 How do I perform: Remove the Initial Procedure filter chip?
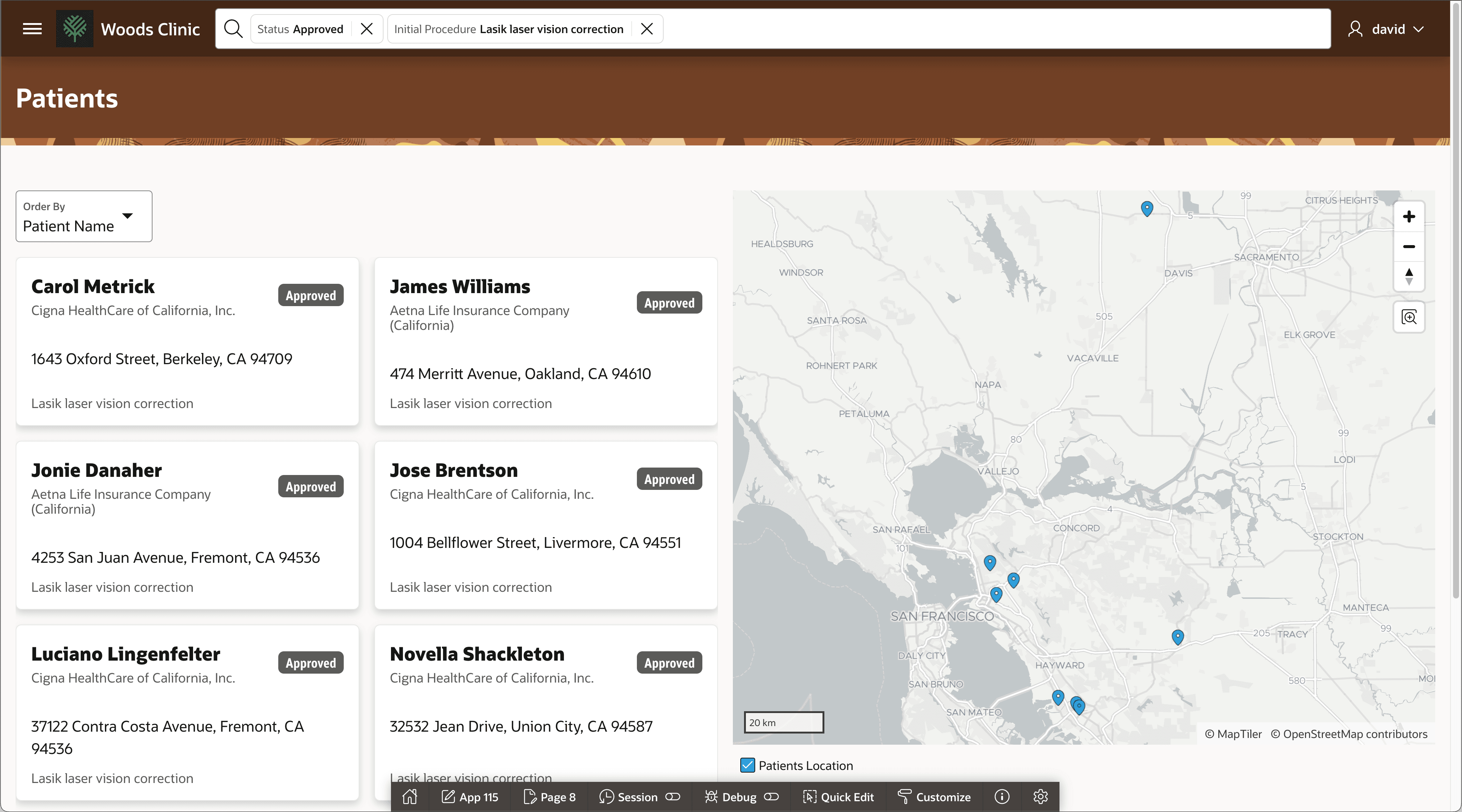point(647,29)
